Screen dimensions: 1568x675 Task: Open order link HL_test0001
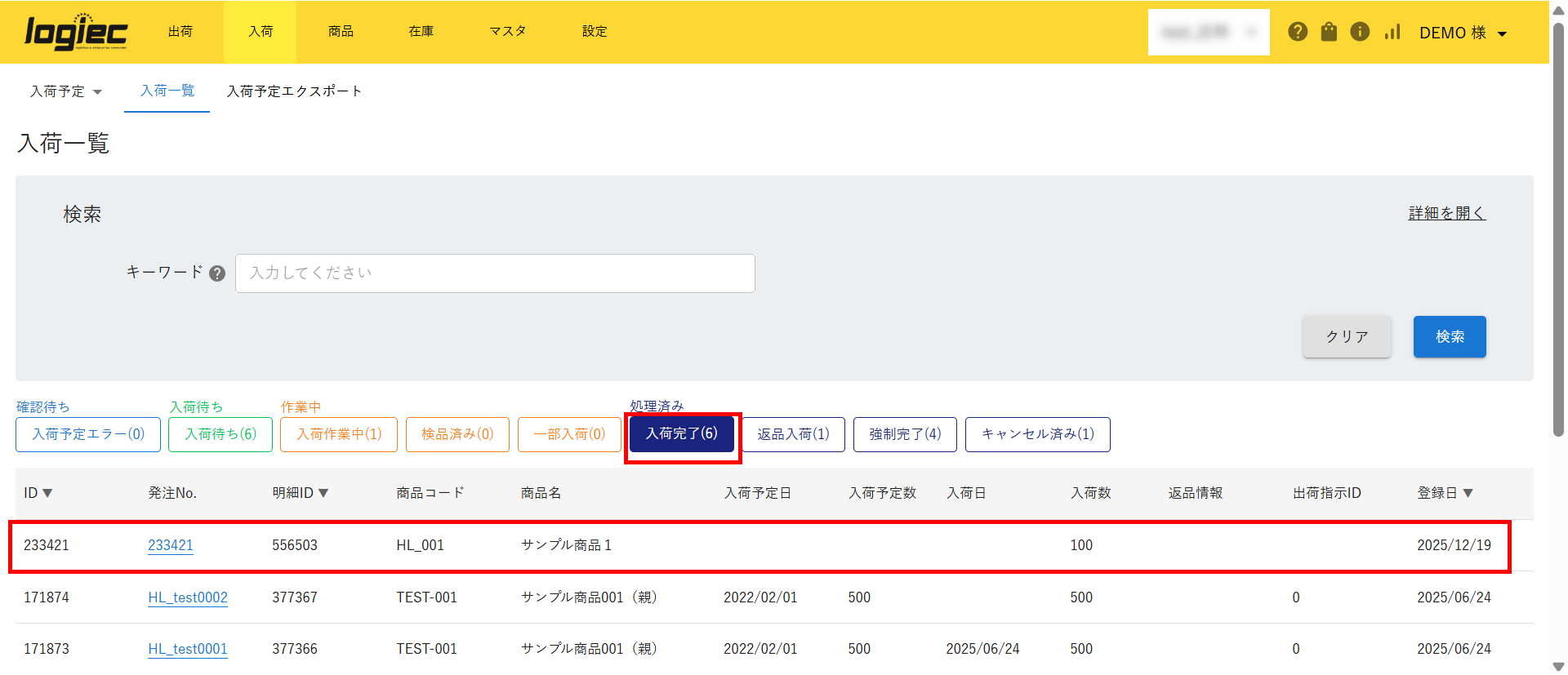point(188,649)
